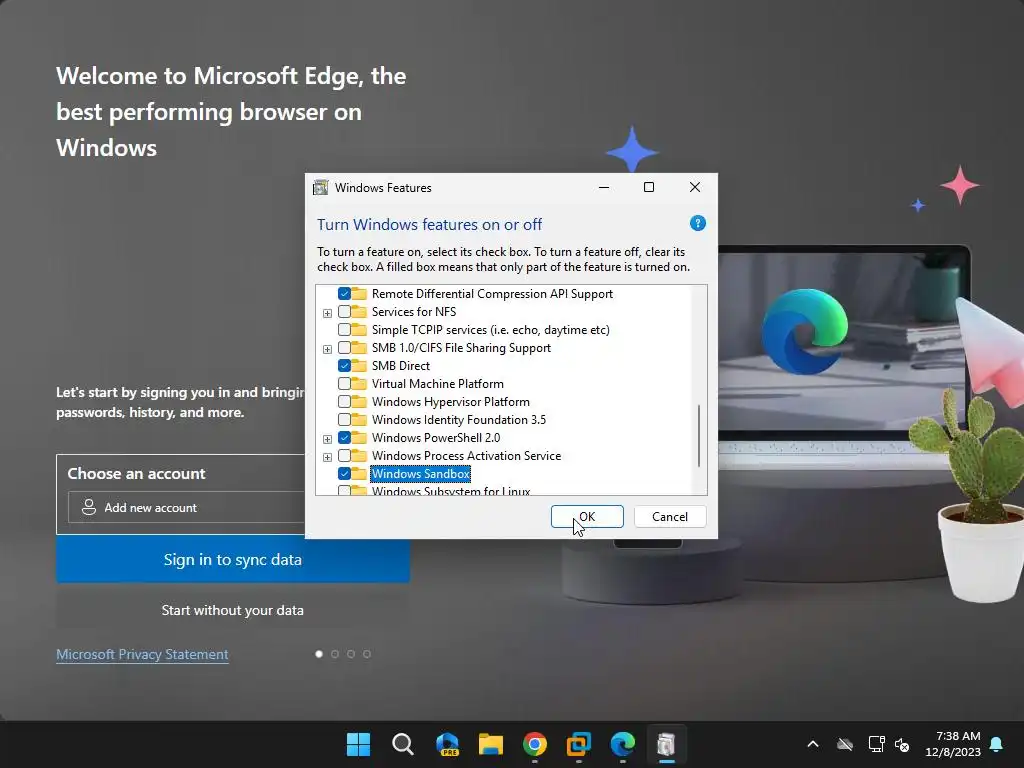The image size is (1024, 768).
Task: Select Windows Identity Foundation 3.5 text
Action: (458, 419)
